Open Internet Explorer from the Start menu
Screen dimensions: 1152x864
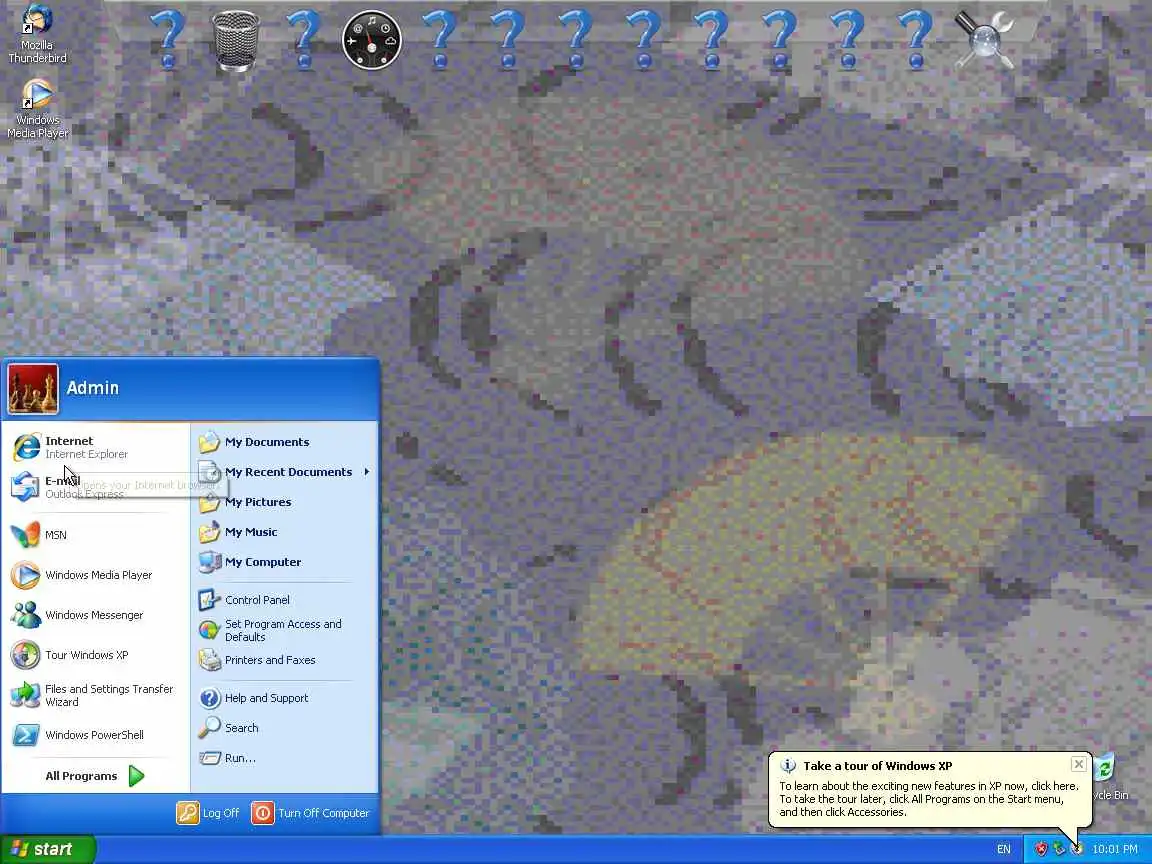point(96,447)
